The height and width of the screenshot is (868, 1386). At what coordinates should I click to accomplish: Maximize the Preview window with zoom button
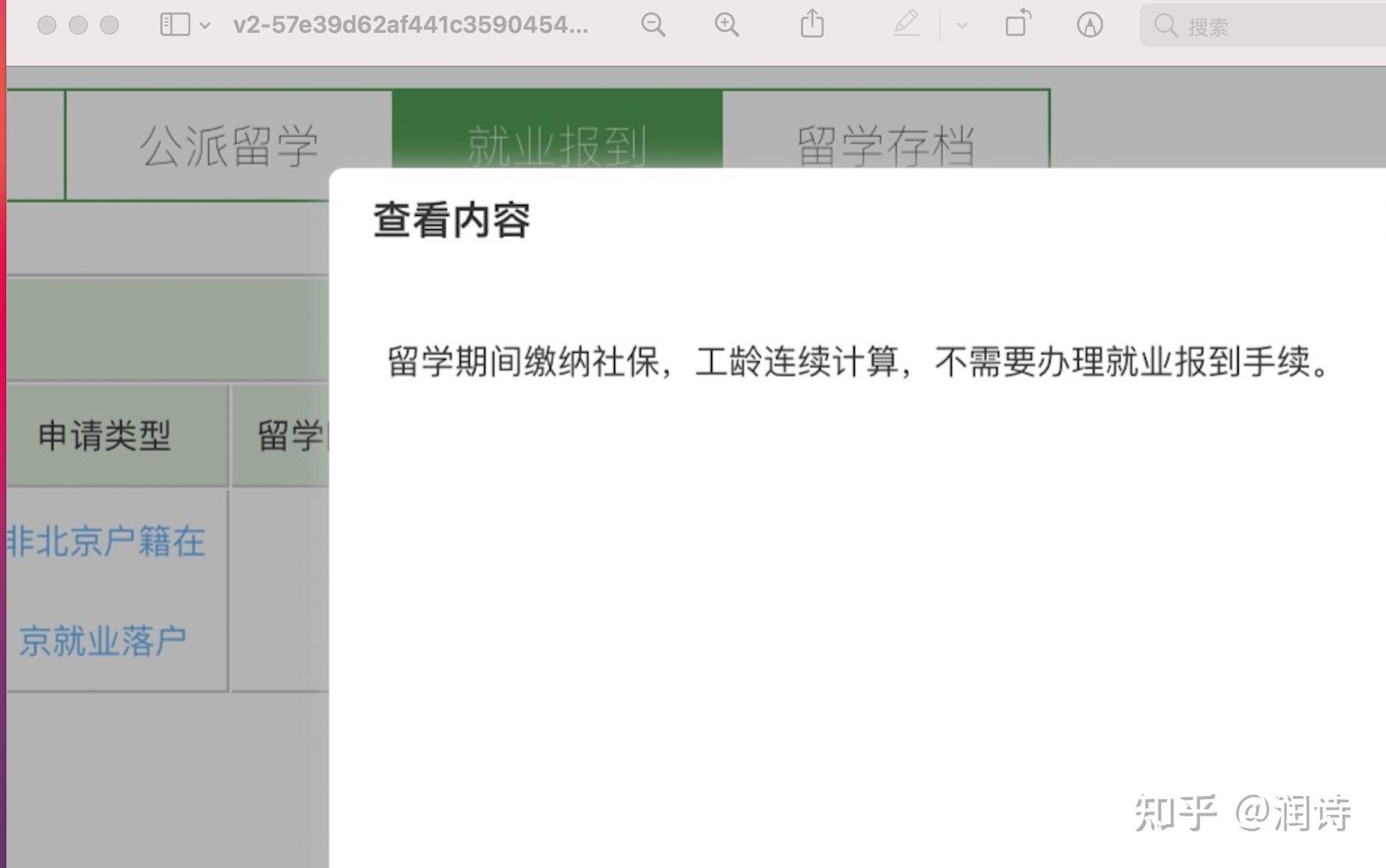pyautogui.click(x=110, y=25)
